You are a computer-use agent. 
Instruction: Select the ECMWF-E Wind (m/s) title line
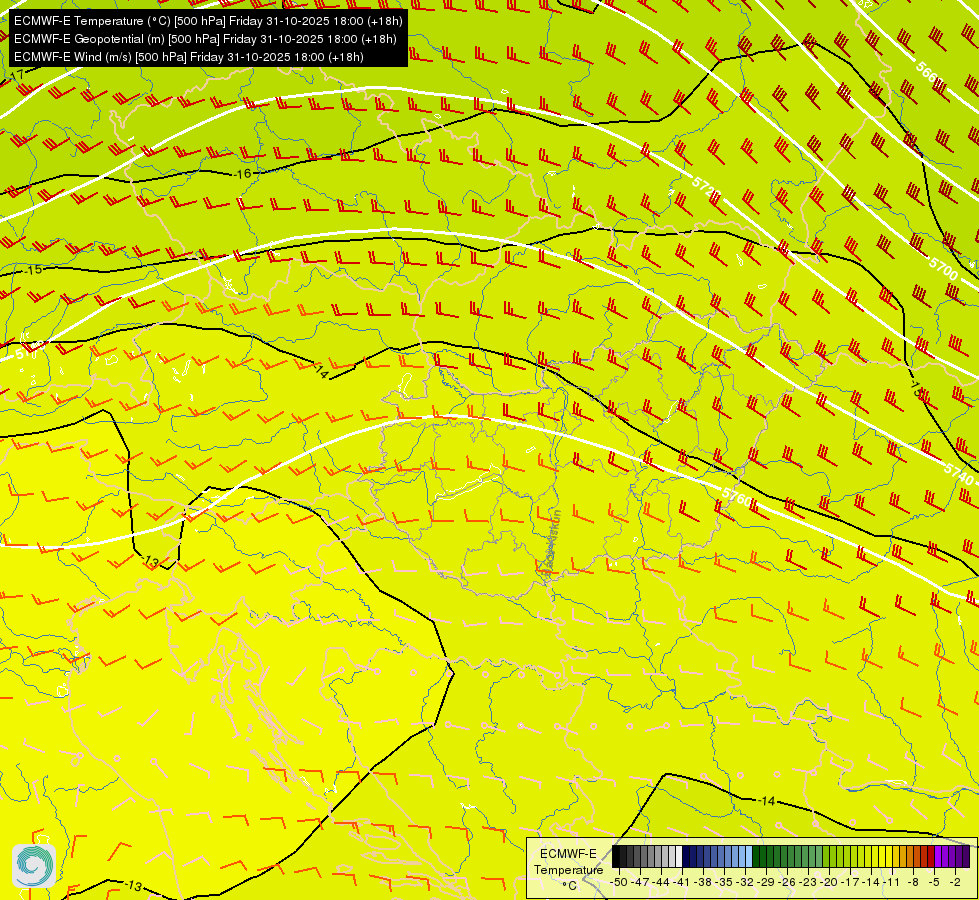189,57
